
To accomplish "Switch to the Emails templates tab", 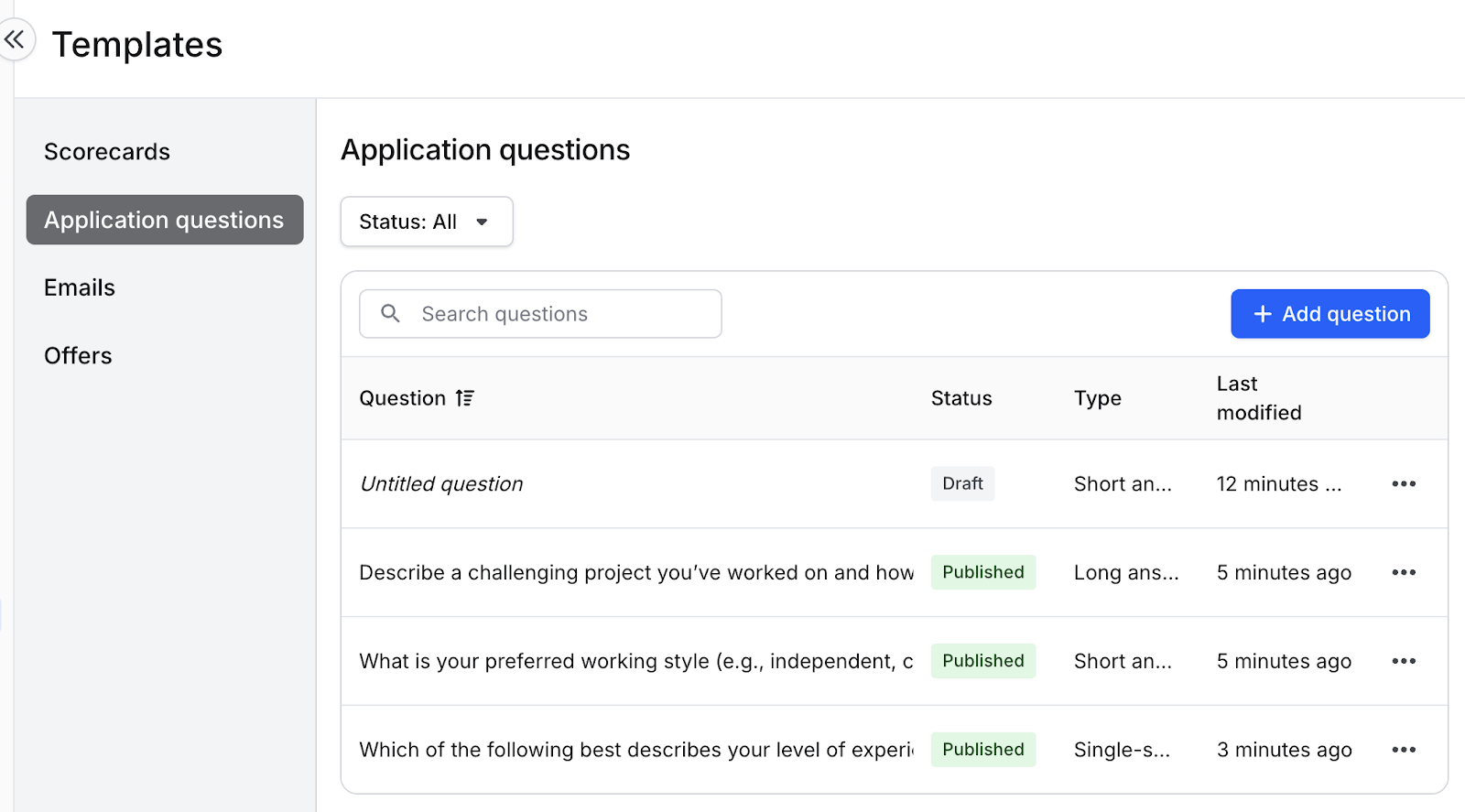I will click(x=80, y=287).
